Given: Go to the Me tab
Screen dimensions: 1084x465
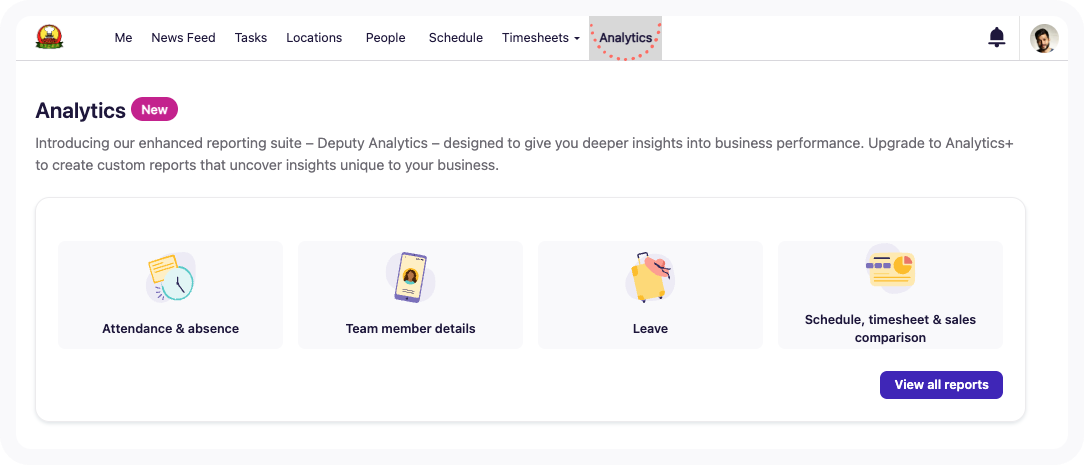Looking at the screenshot, I should 123,38.
